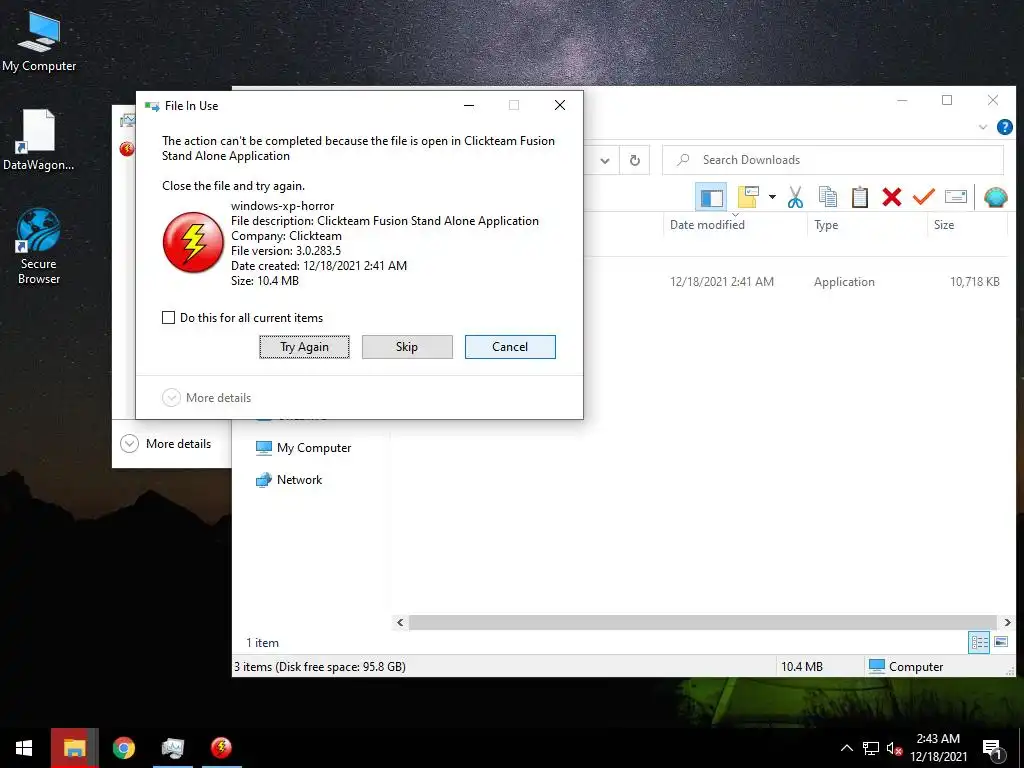Click the network tray icon
1024x768 pixels.
[871, 748]
